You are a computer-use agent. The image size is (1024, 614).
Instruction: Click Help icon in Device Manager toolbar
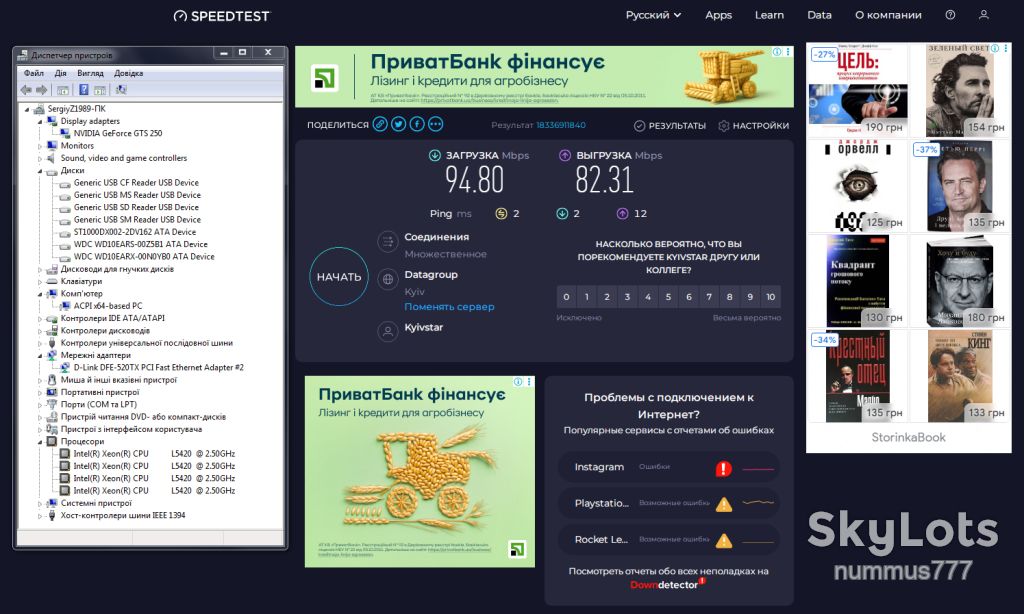[84, 90]
